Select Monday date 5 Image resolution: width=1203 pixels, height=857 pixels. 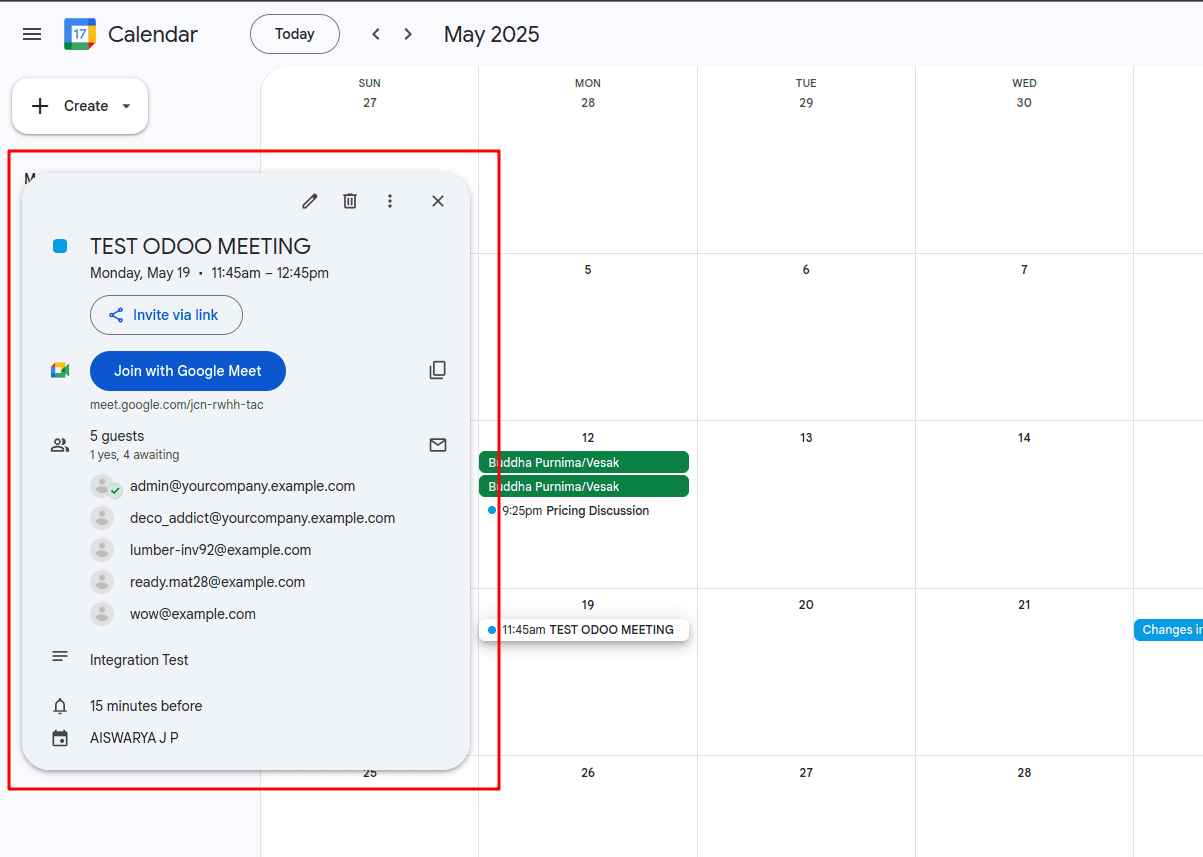point(588,270)
